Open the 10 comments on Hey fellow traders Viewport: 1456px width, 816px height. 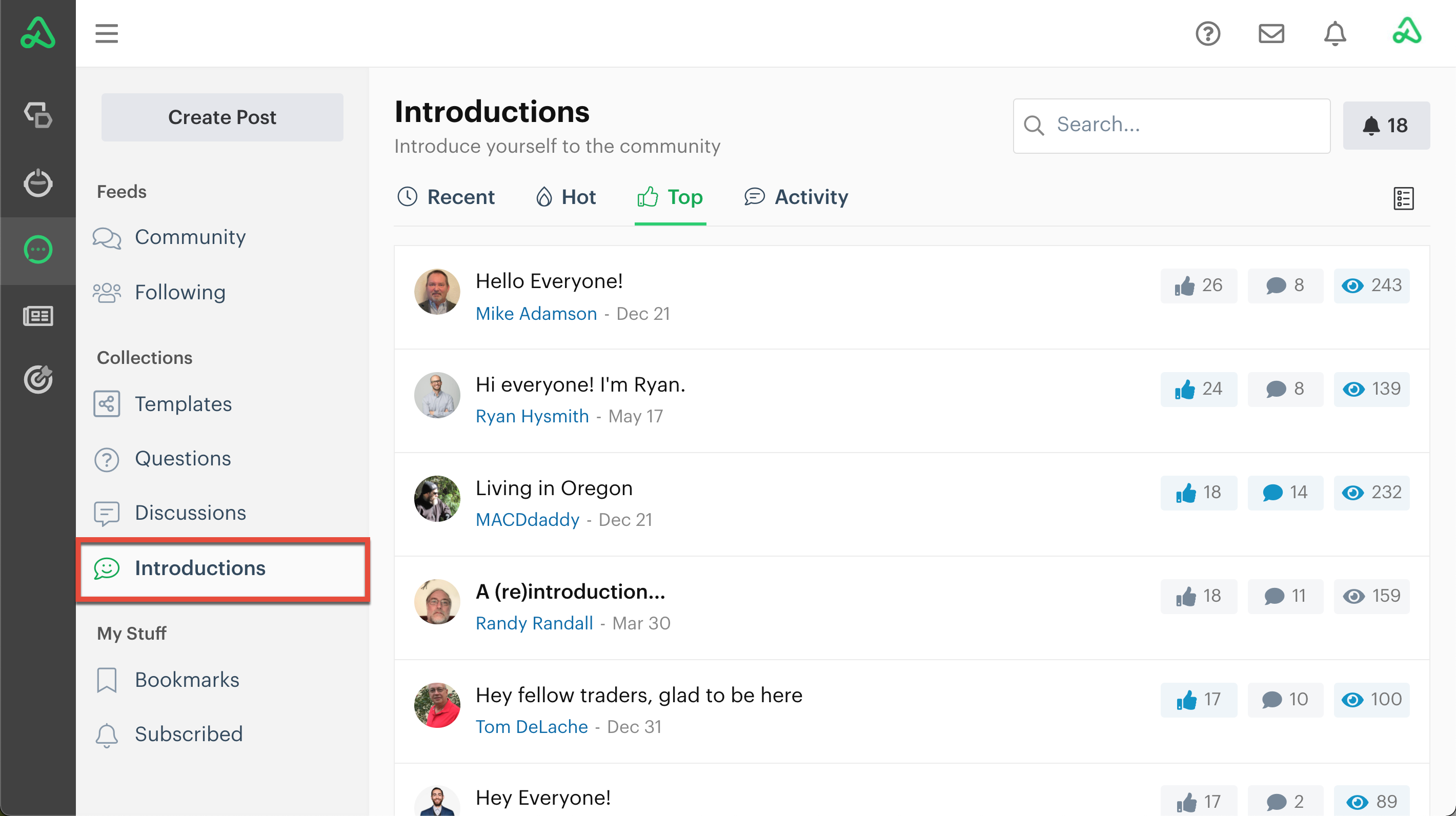[x=1285, y=700]
